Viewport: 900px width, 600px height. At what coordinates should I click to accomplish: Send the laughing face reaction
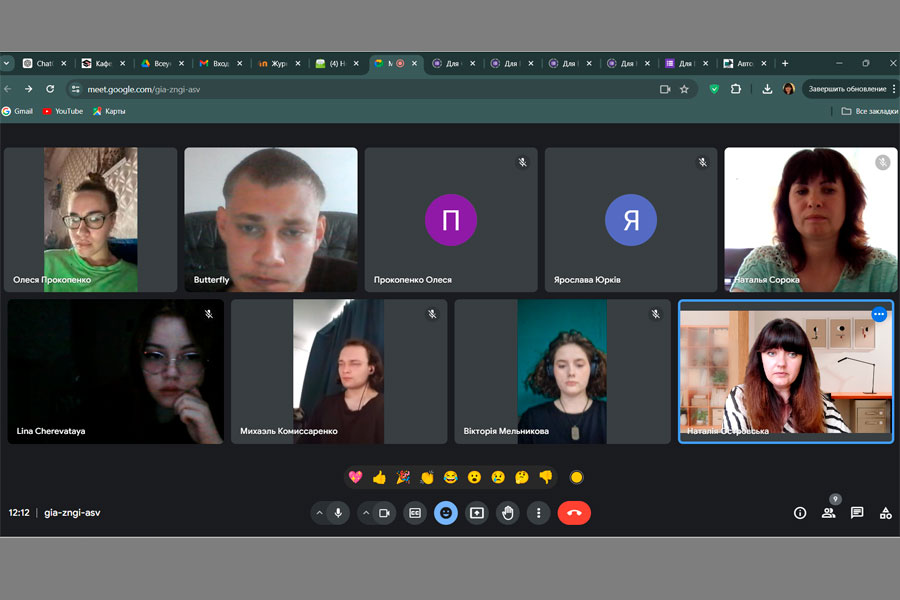(451, 477)
